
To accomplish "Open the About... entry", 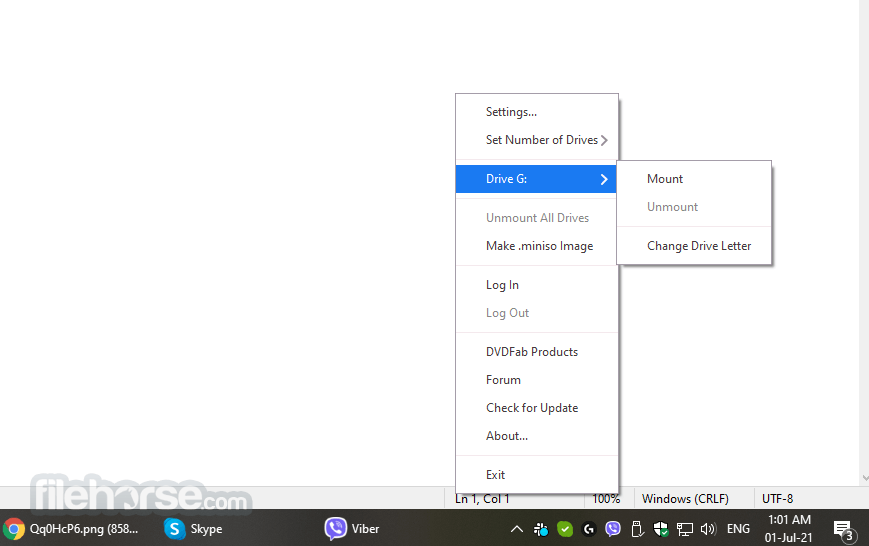I will (536, 436).
